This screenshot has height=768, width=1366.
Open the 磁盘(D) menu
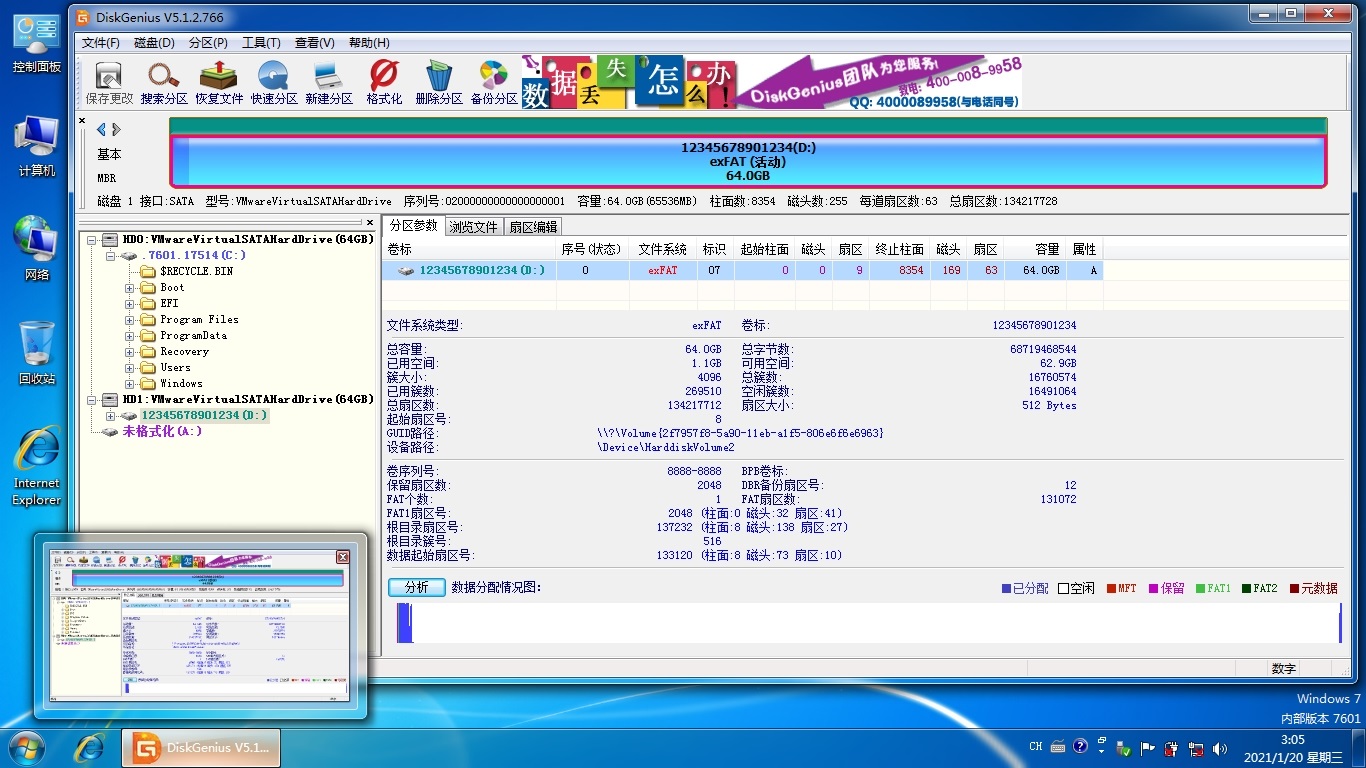coord(154,43)
